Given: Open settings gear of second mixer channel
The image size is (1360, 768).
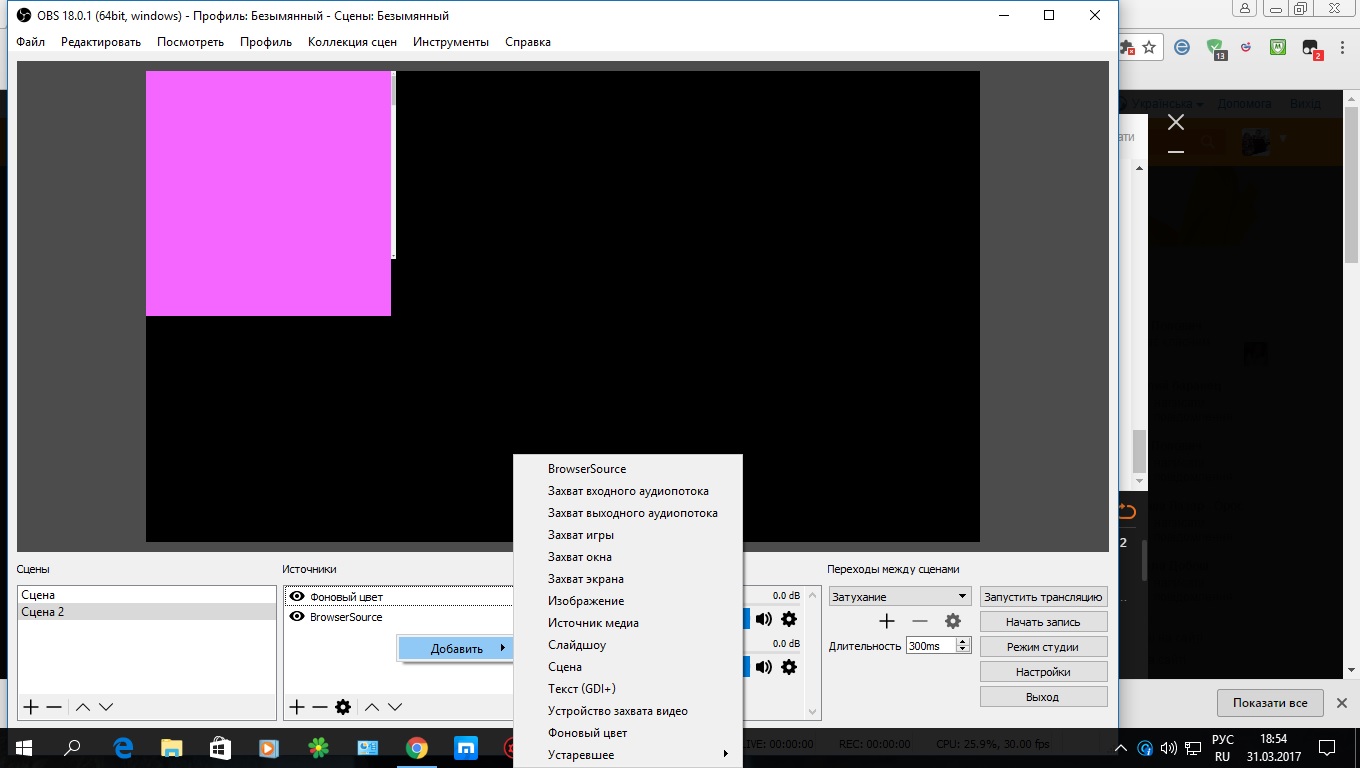Looking at the screenshot, I should [789, 667].
